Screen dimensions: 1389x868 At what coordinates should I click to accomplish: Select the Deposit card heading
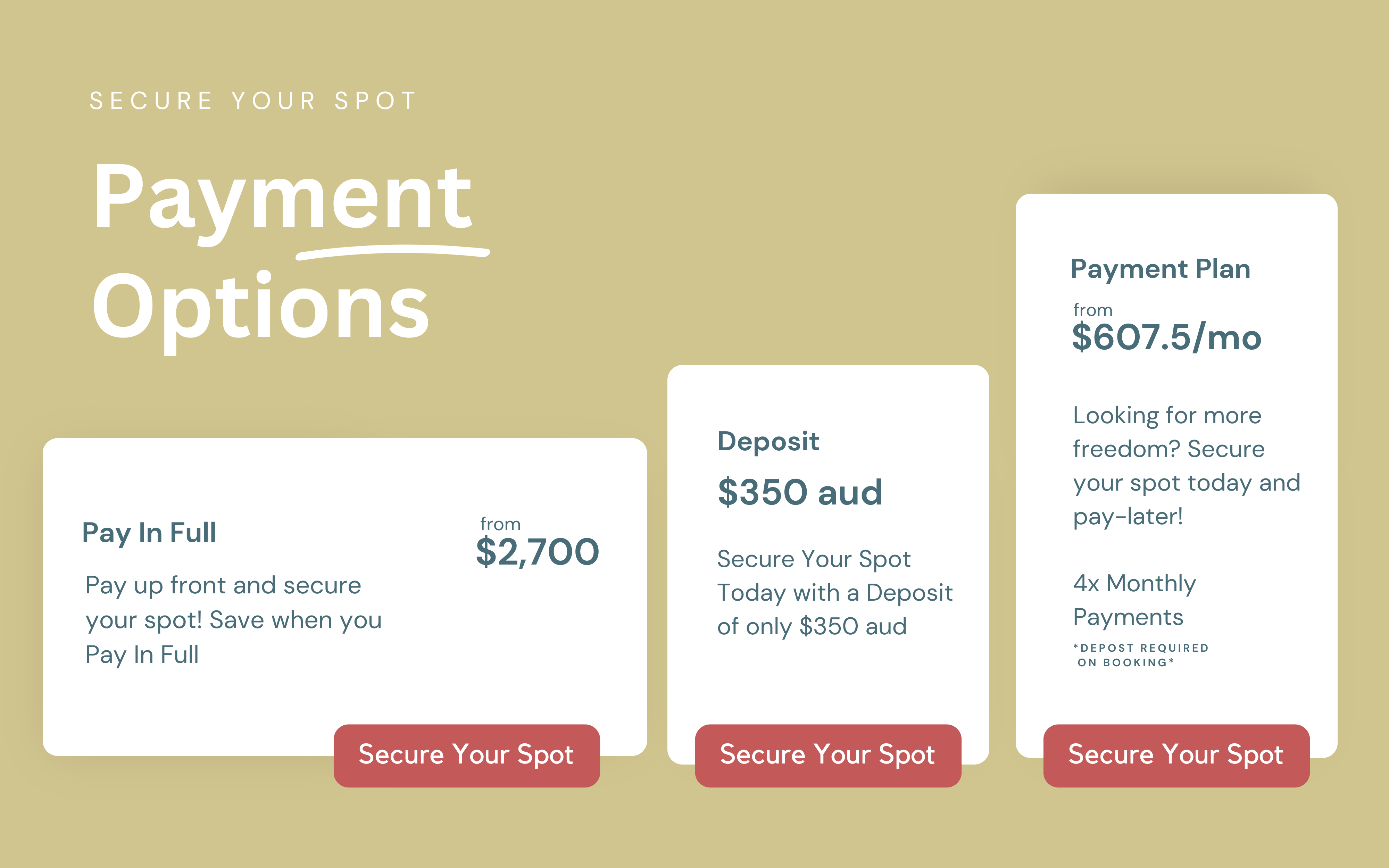tap(768, 441)
